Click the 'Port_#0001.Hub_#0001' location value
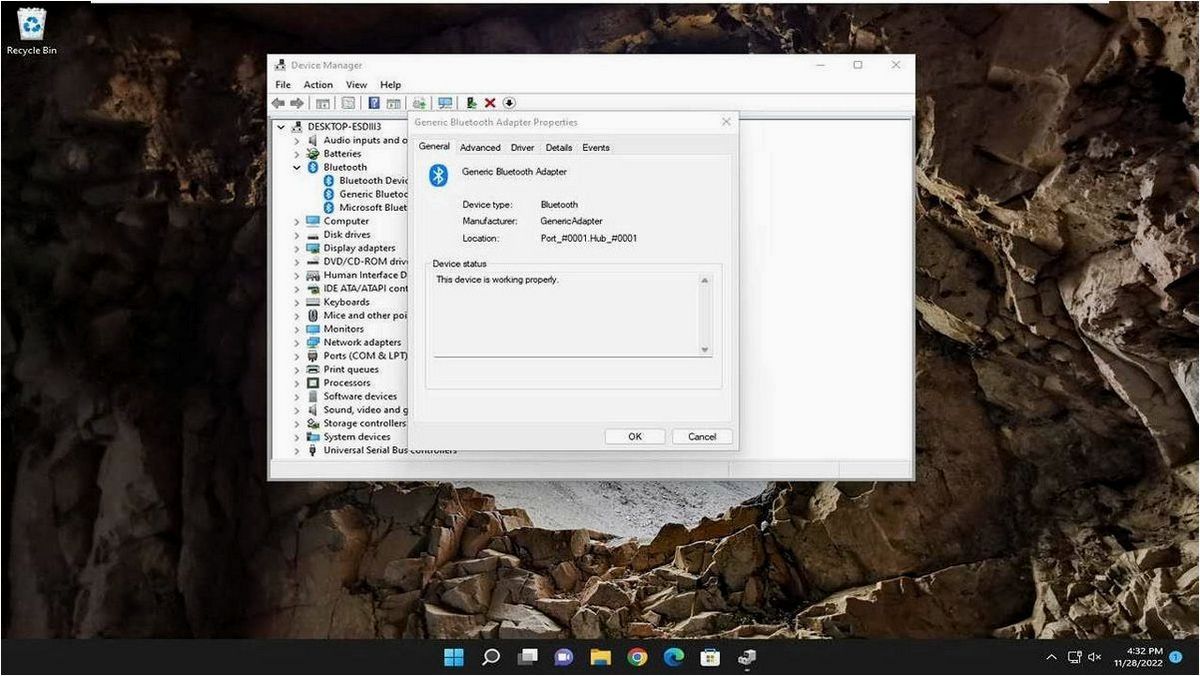The image size is (1200, 676). click(589, 238)
